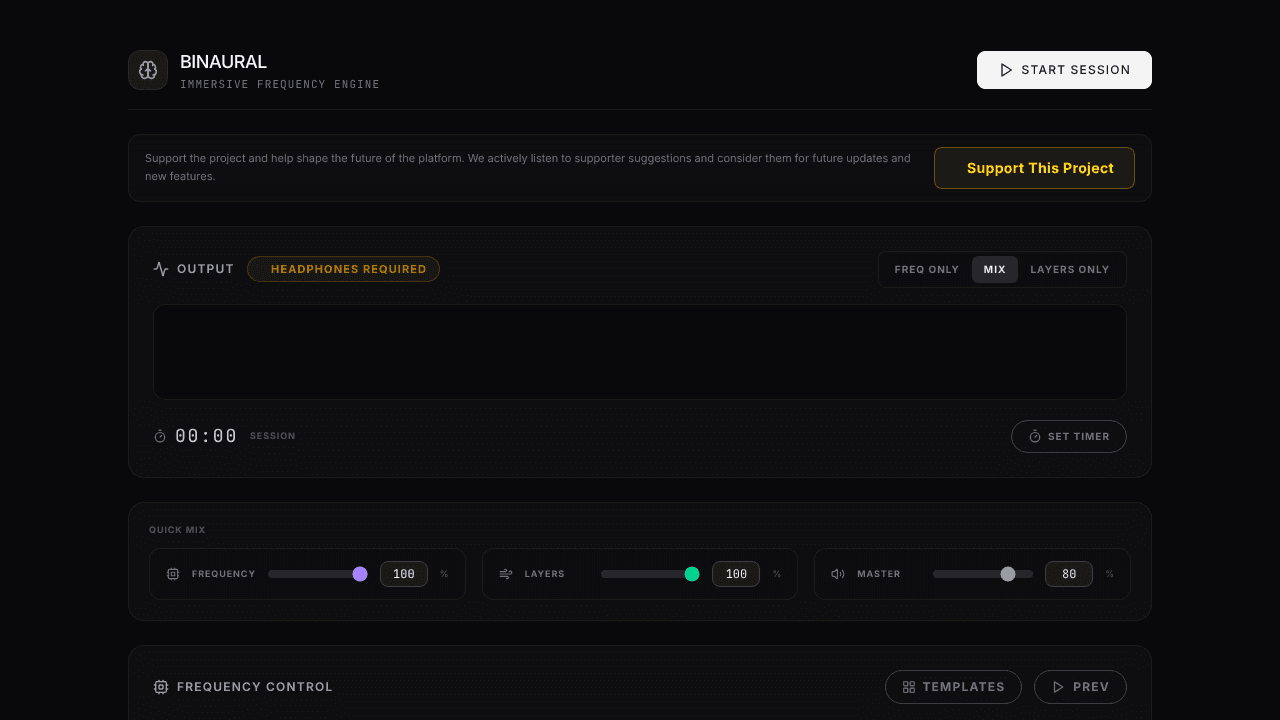Click the empty waveform visualizer area

tap(640, 352)
